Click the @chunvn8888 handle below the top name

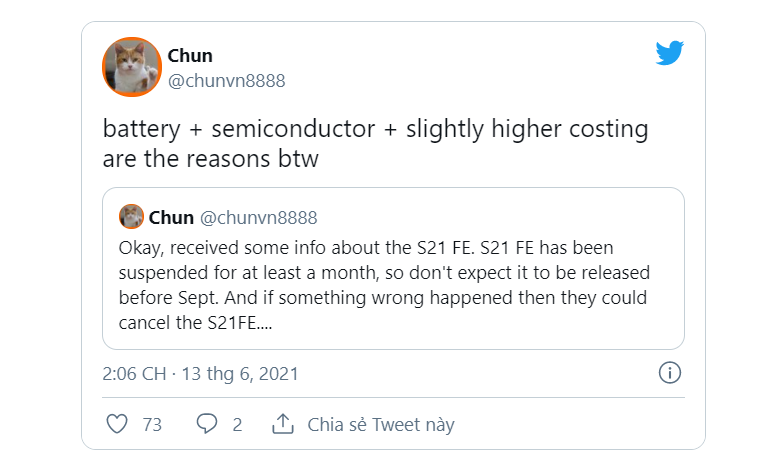pos(226,80)
